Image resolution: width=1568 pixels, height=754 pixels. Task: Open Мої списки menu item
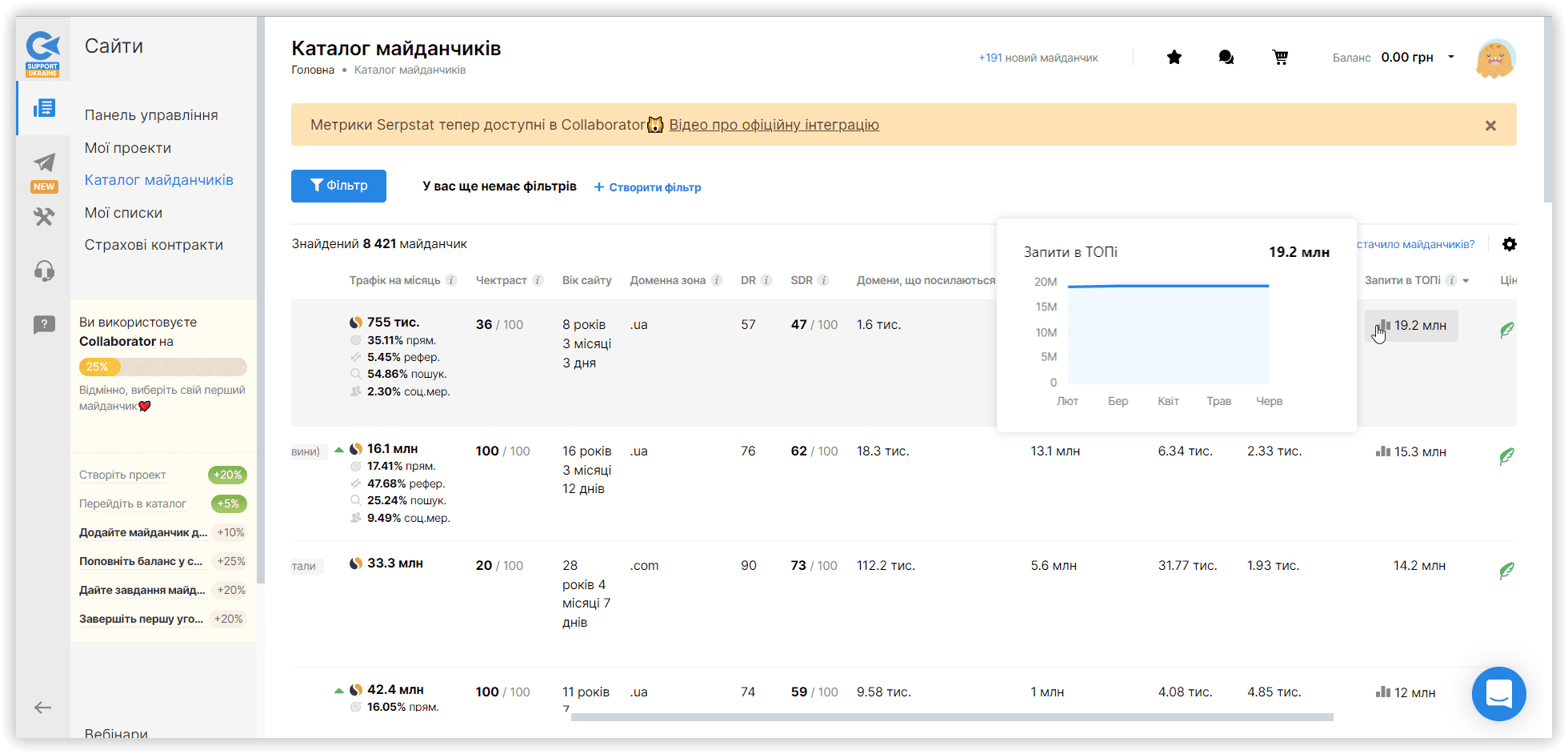(124, 213)
